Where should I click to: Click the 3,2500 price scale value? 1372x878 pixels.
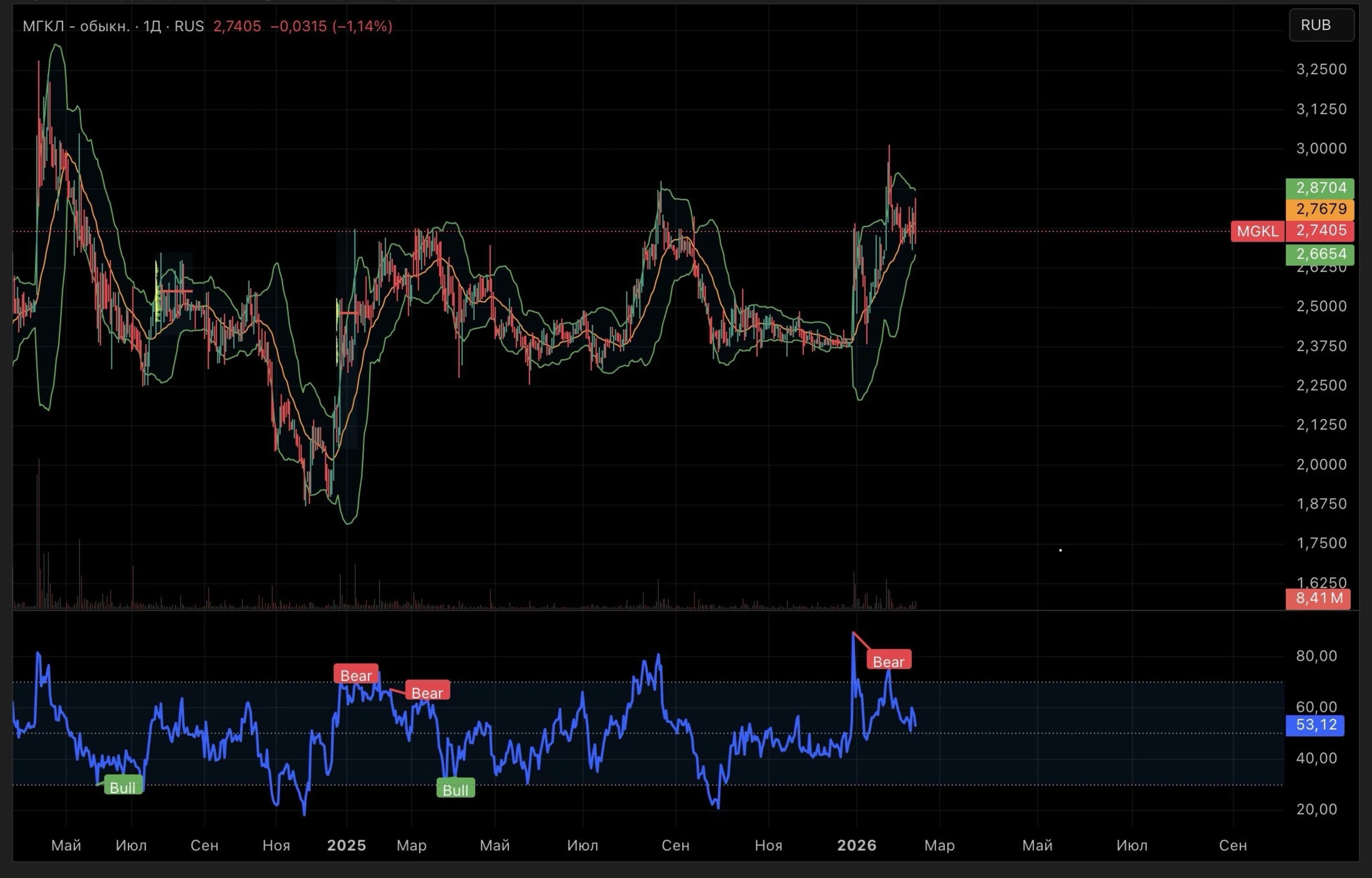coord(1321,70)
